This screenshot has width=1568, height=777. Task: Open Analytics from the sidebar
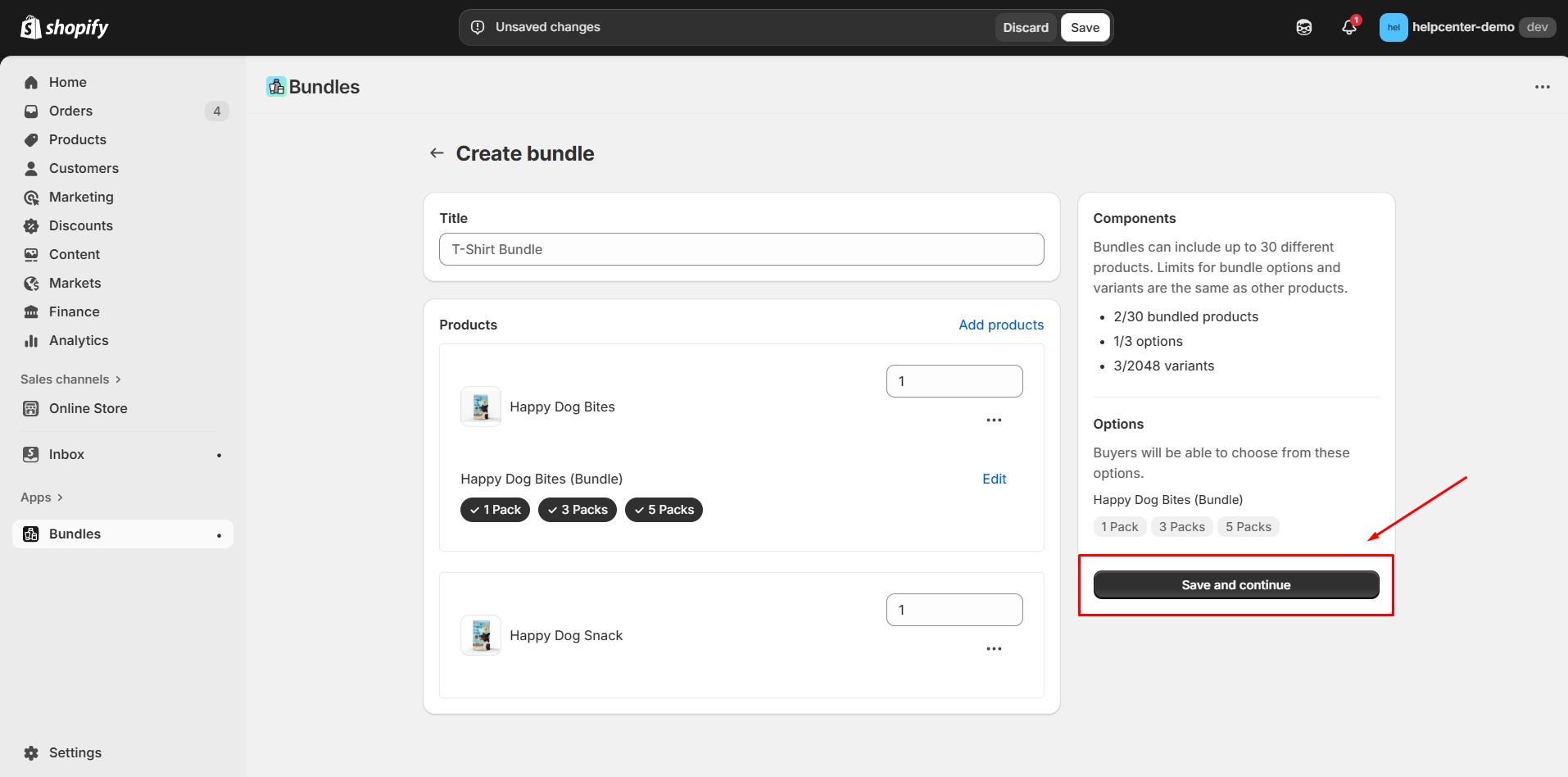coord(78,340)
